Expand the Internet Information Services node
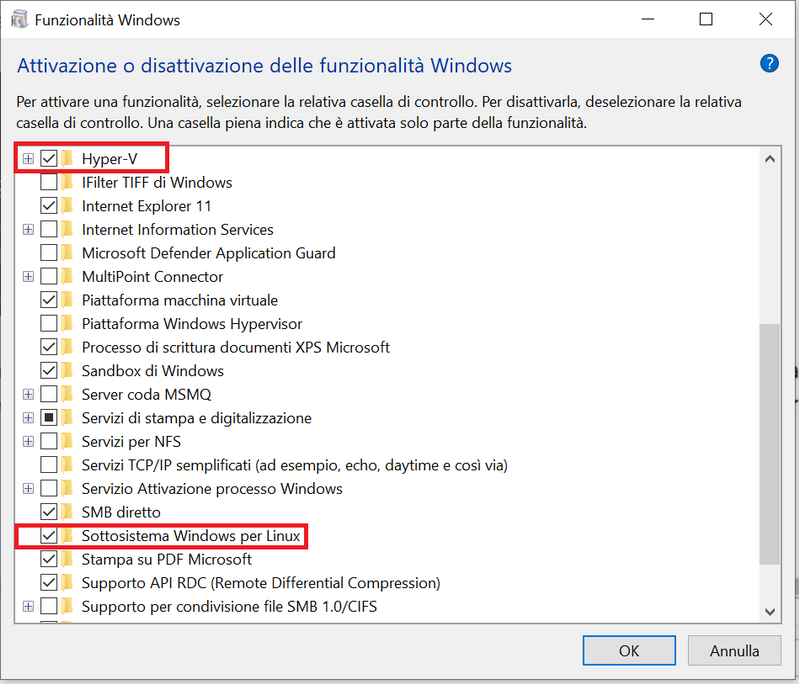 [x=28, y=229]
